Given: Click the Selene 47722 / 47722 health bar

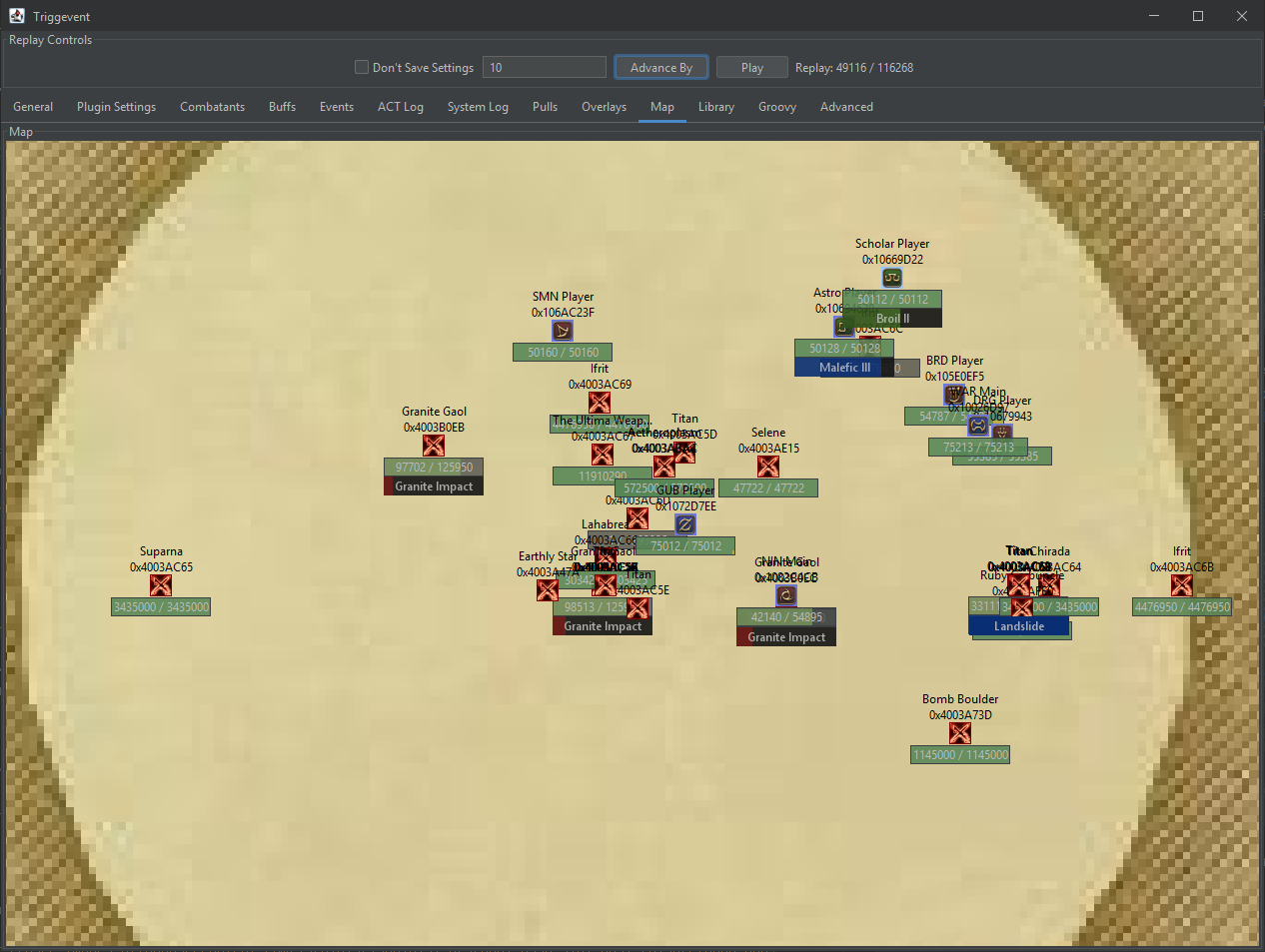Looking at the screenshot, I should click(x=768, y=487).
